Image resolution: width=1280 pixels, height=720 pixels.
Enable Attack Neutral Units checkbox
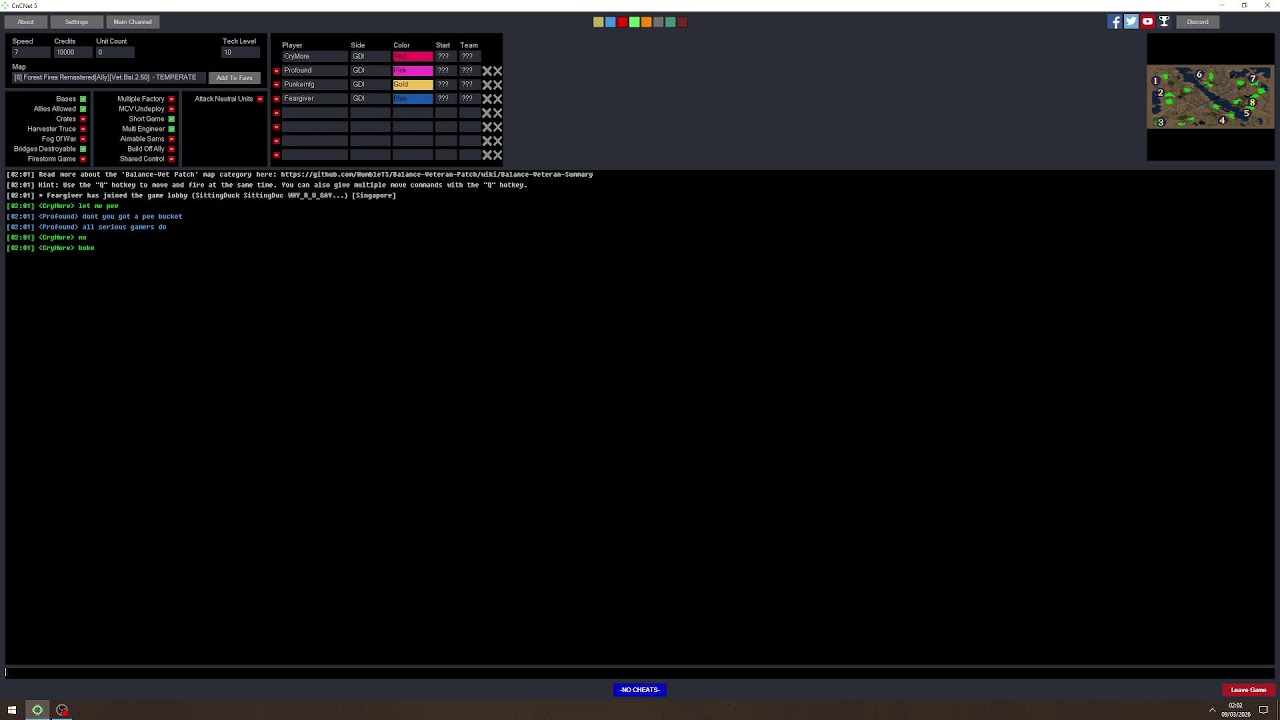click(x=260, y=99)
